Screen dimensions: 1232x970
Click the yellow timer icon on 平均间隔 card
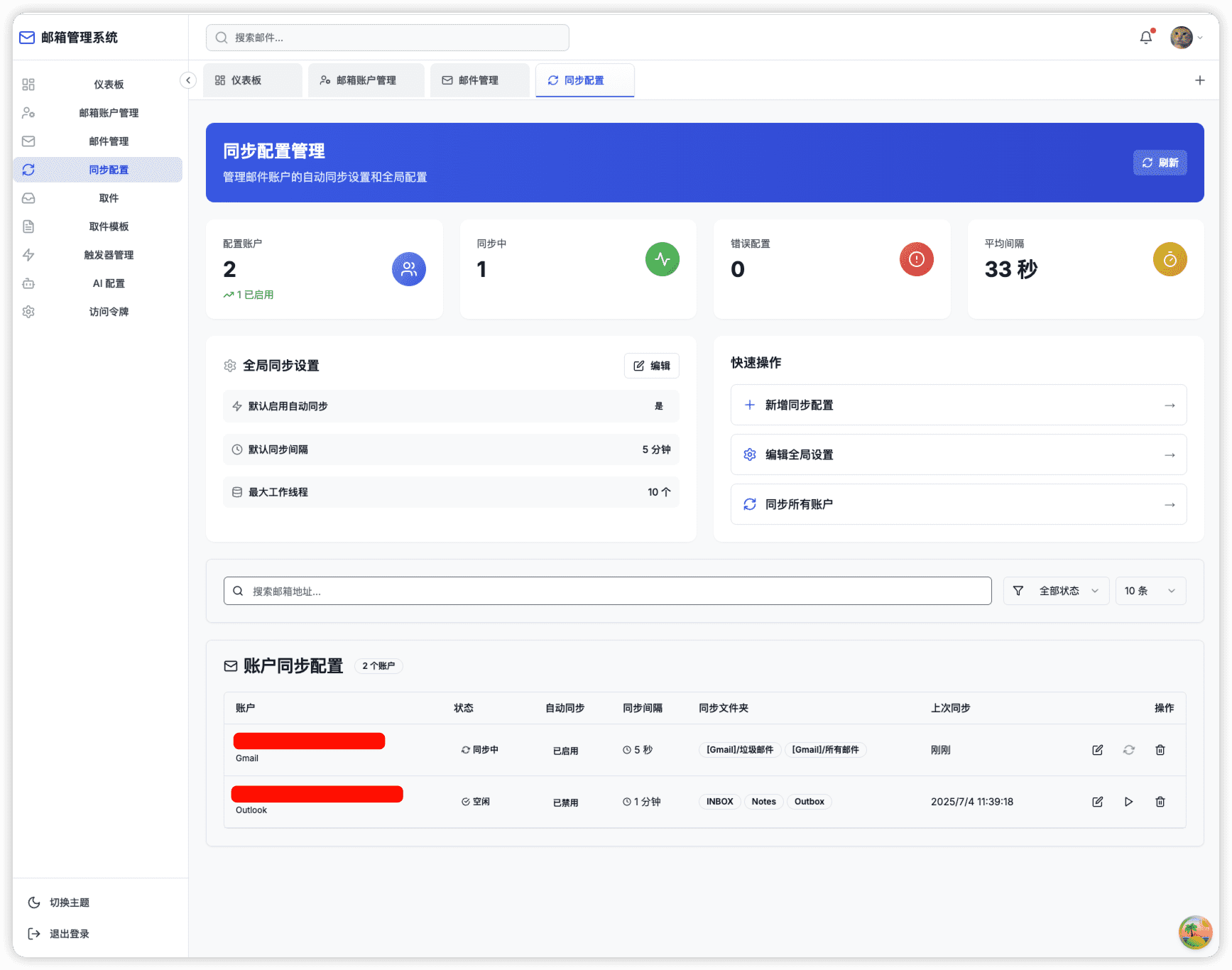point(1170,259)
